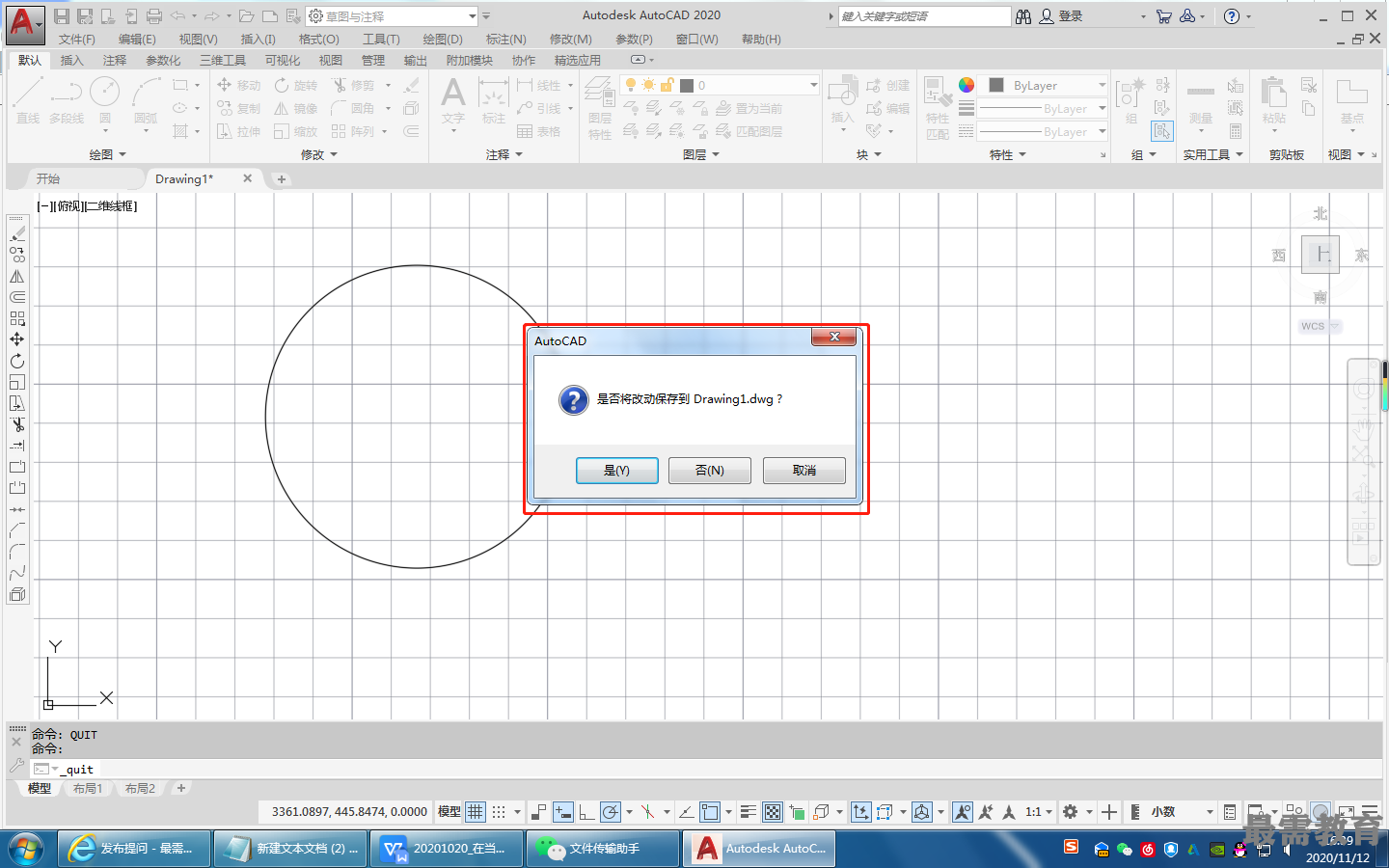This screenshot has width=1389, height=868.
Task: Toggle polar tracking in status bar
Action: pos(610,812)
